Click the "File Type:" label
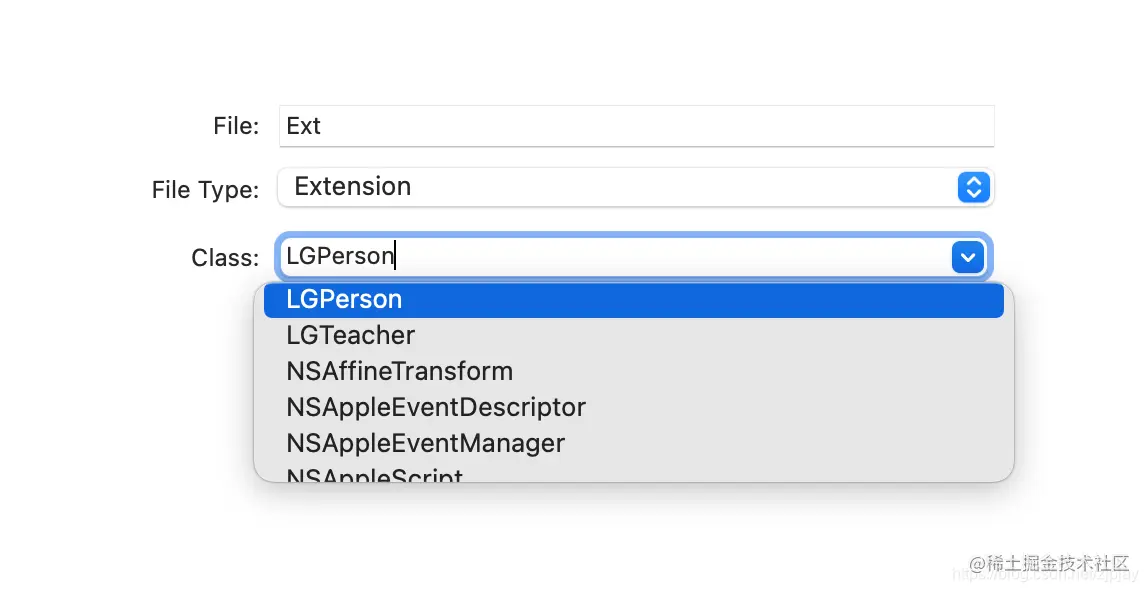The width and height of the screenshot is (1148, 592). coord(205,189)
